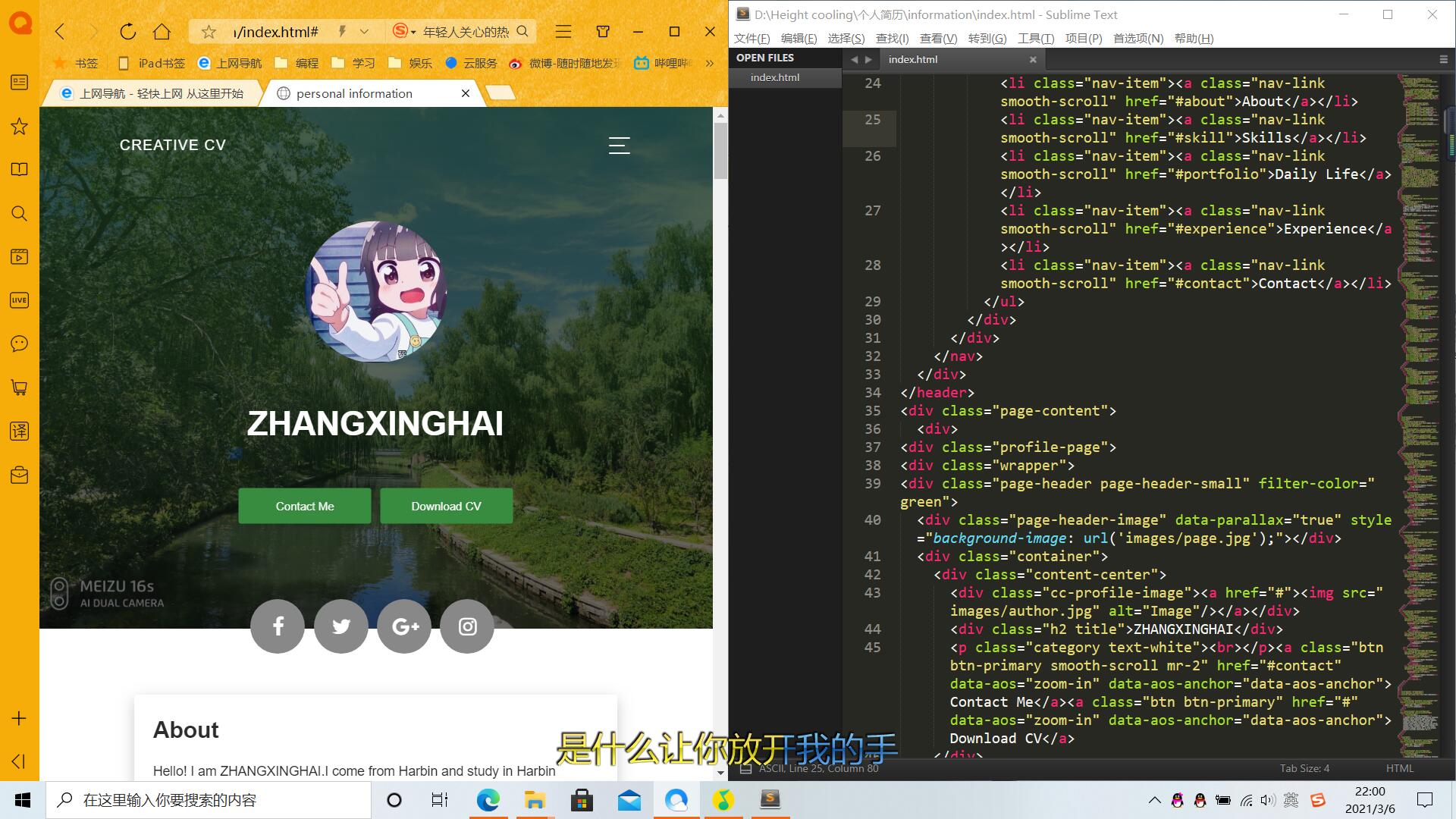The image size is (1456, 819).
Task: Add sidebar app with plus icon
Action: (20, 718)
